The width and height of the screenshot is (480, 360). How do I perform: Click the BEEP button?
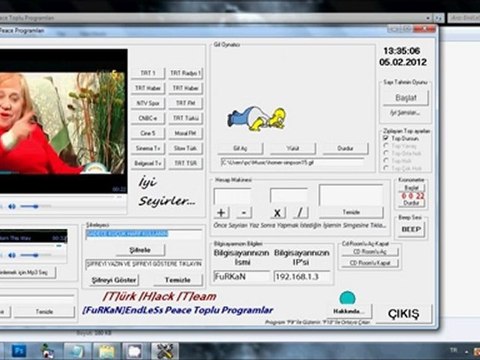tap(411, 229)
